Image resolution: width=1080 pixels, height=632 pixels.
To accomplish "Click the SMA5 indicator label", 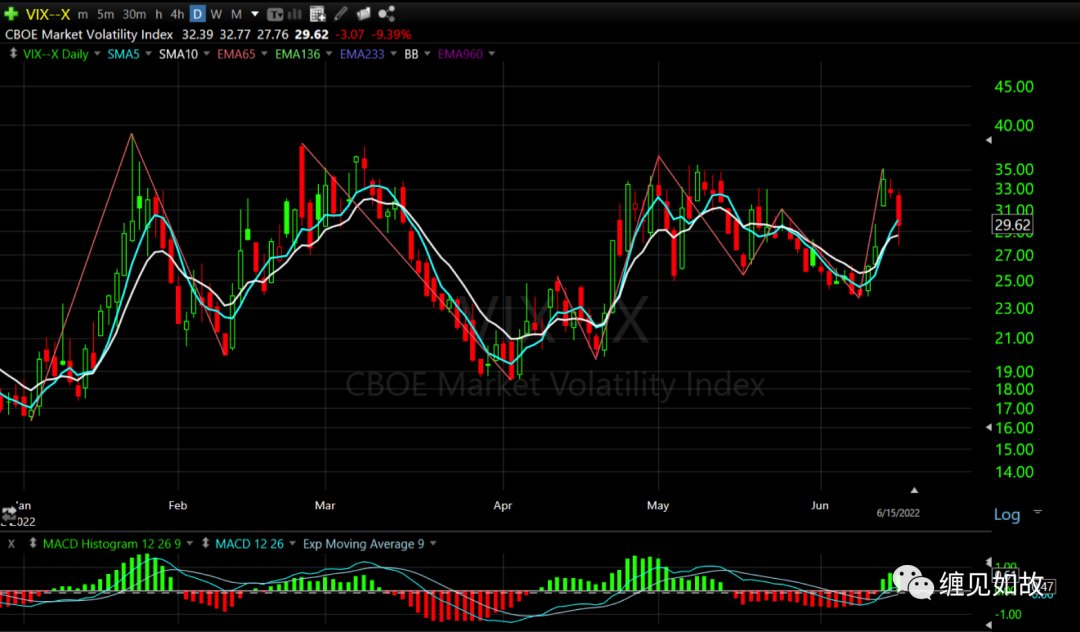I will 123,54.
